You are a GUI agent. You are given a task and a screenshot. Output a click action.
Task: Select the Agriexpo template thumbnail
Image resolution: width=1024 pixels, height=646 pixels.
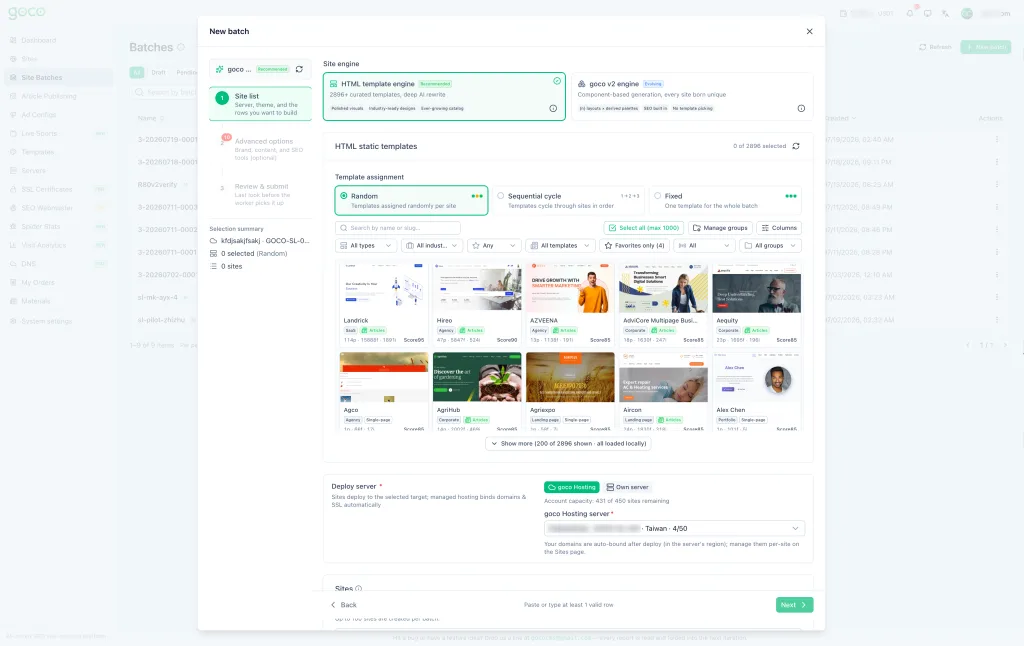click(570, 377)
